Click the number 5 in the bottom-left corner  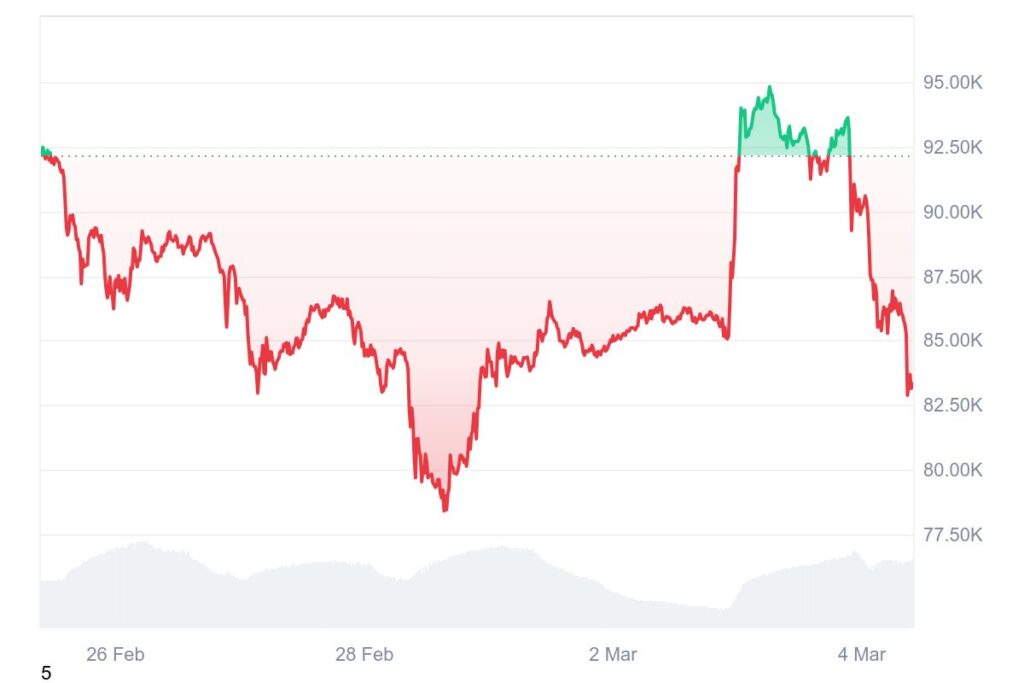46,674
